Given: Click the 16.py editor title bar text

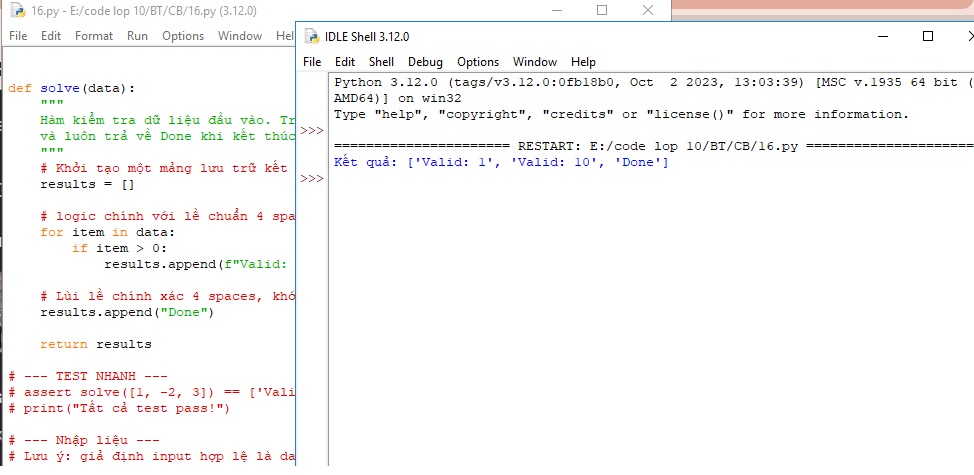Looking at the screenshot, I should [x=143, y=11].
